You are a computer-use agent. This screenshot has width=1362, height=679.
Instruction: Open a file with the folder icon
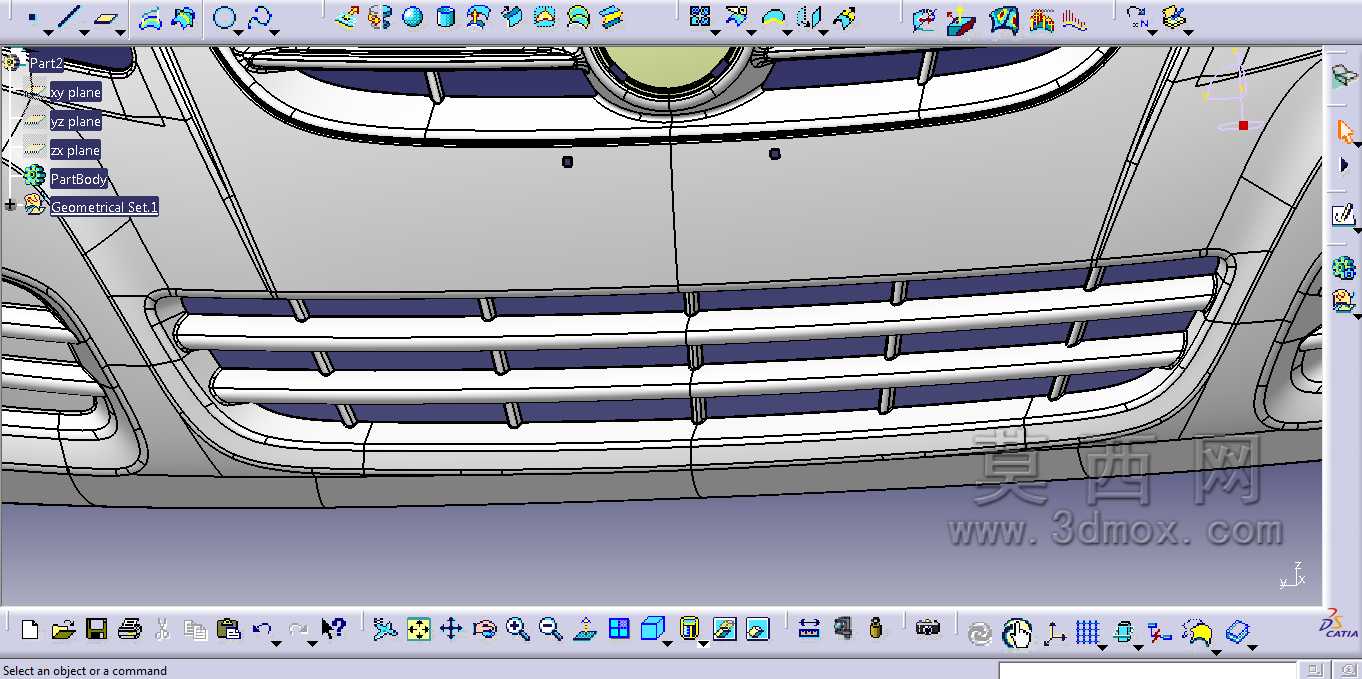click(63, 629)
